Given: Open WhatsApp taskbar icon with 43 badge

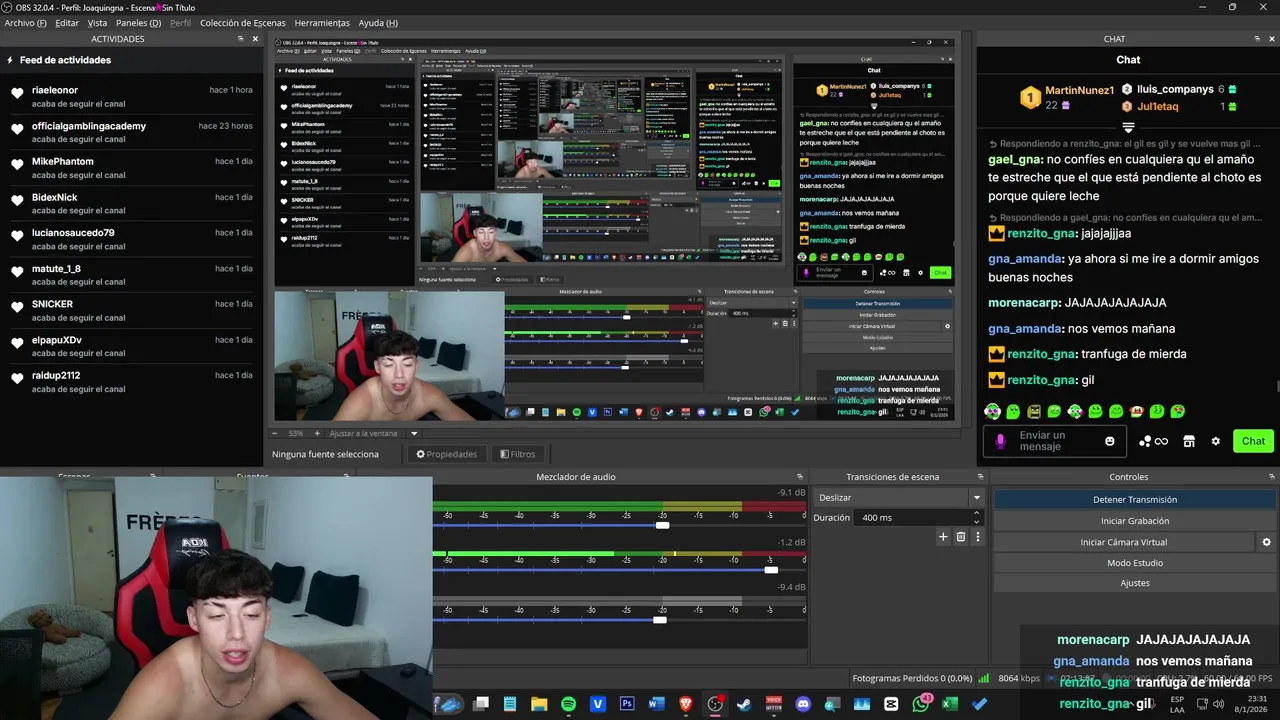Looking at the screenshot, I should pos(921,704).
